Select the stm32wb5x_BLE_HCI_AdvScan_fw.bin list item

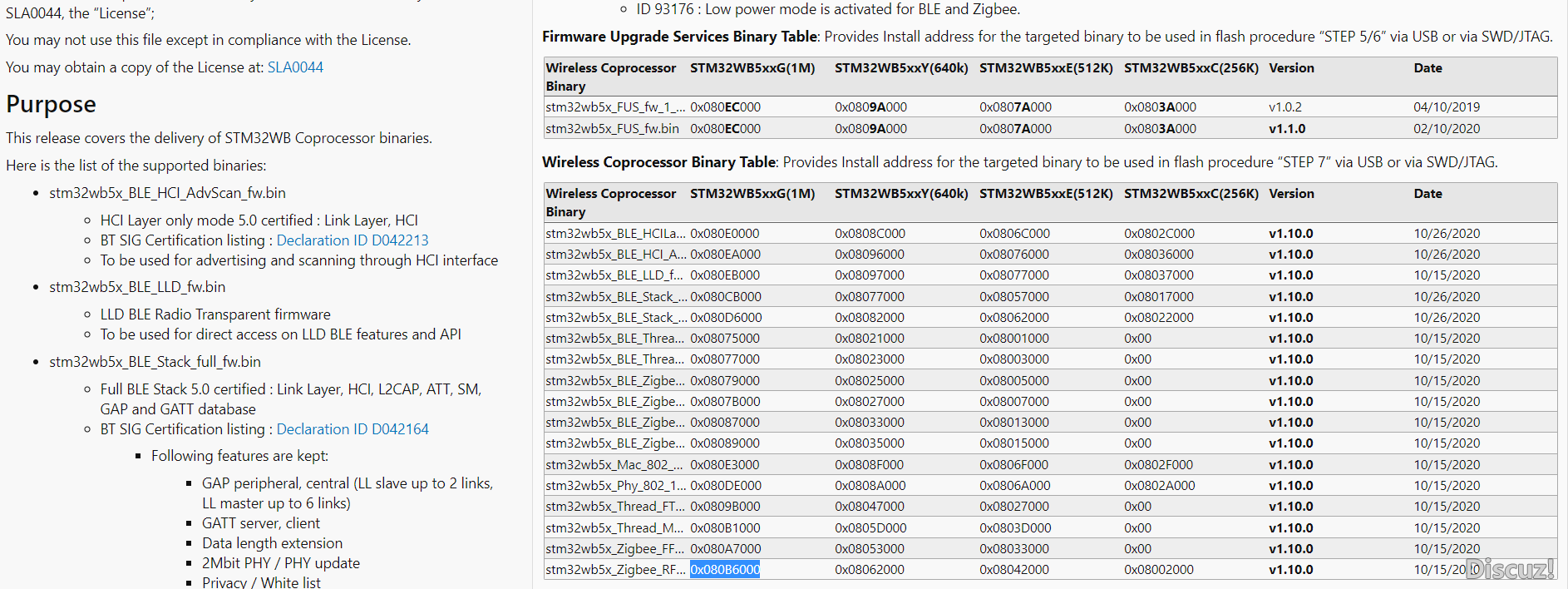[167, 193]
